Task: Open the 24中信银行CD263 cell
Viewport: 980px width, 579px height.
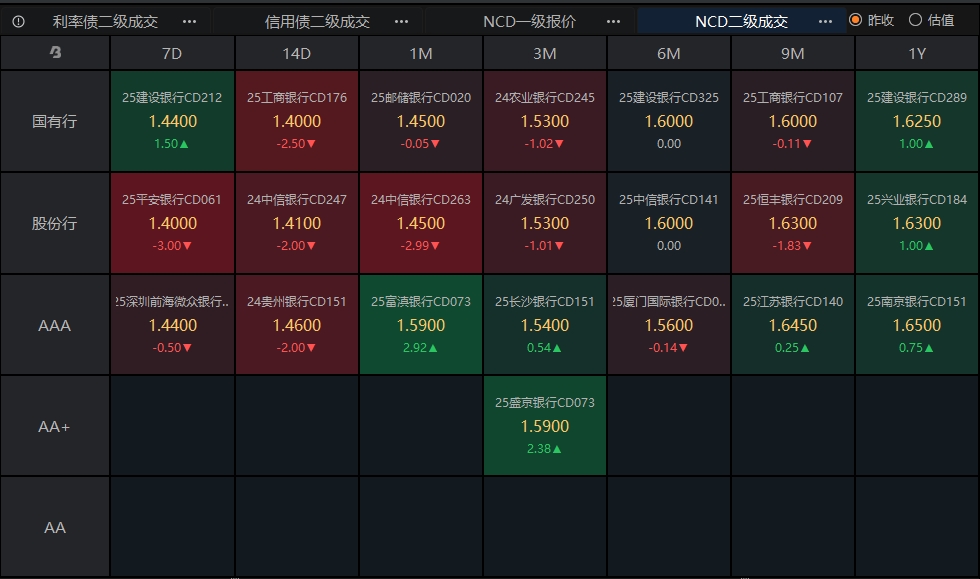Action: (x=421, y=223)
